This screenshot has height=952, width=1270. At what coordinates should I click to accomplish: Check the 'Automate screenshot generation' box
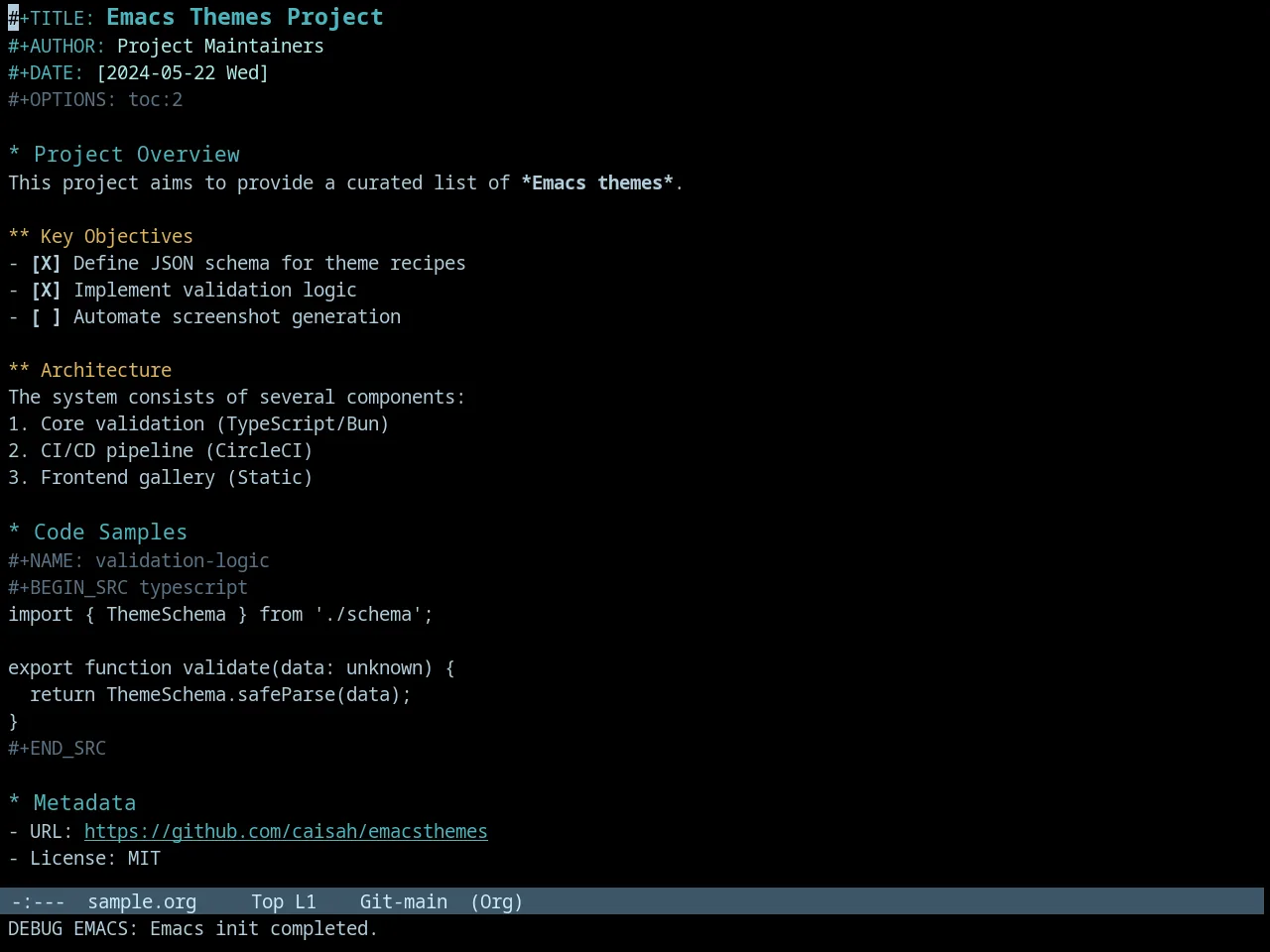coord(46,317)
